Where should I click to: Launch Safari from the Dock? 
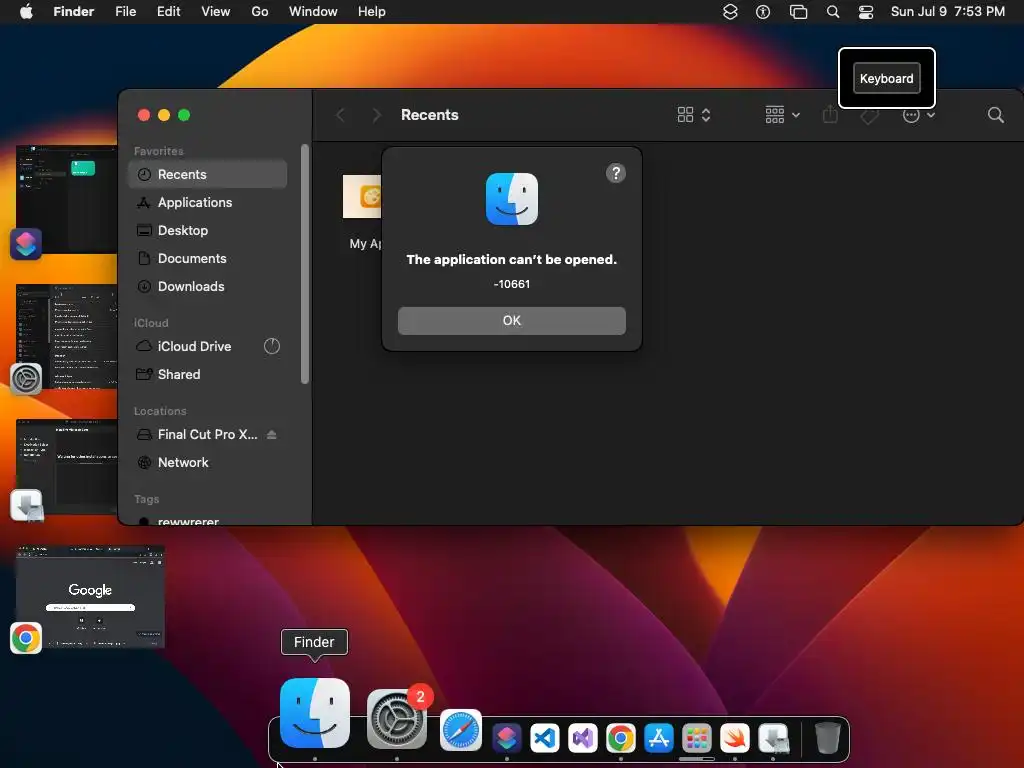(460, 730)
